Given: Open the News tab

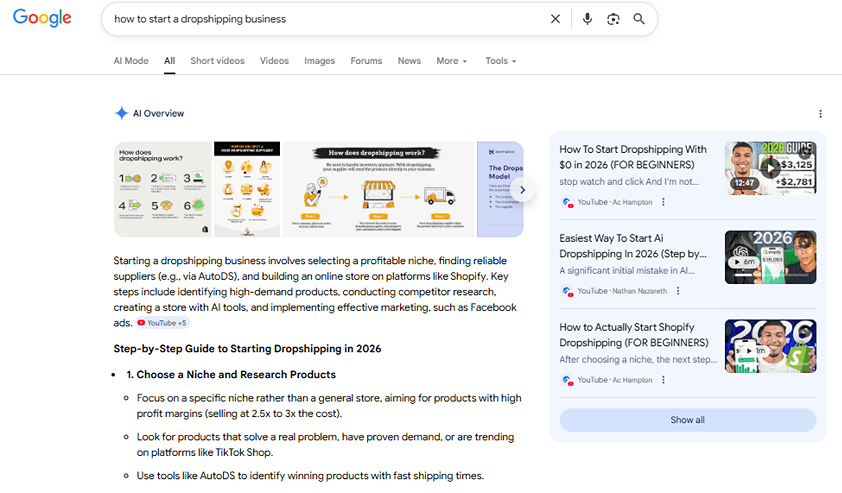Looking at the screenshot, I should (409, 61).
